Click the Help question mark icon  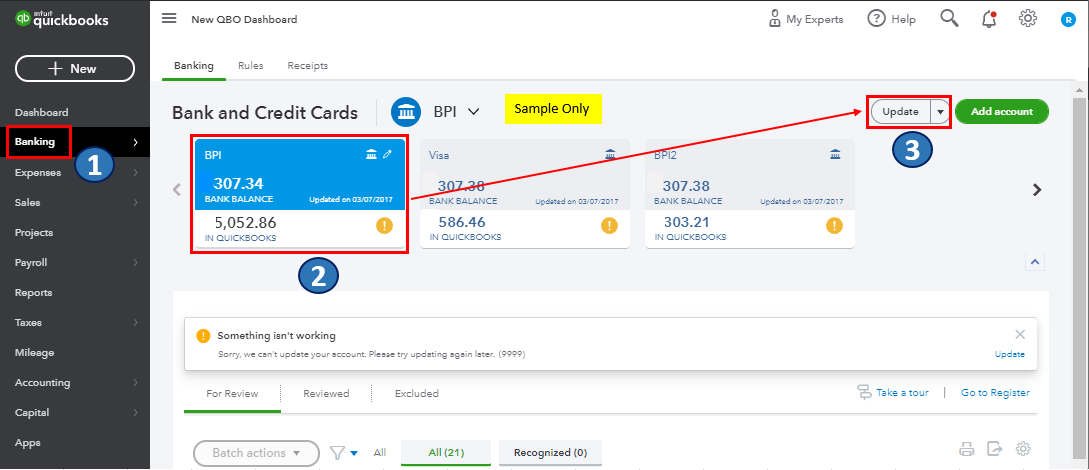point(876,19)
